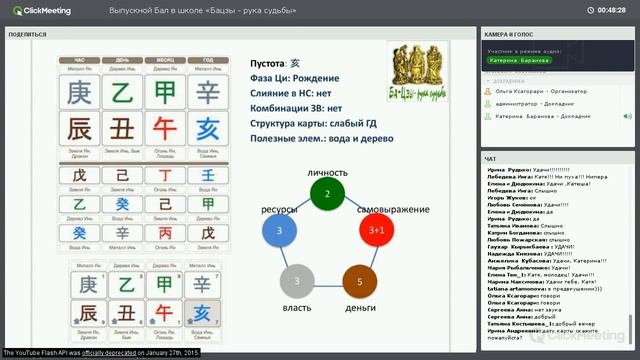Click the large green 乙 day stem cell
Viewport: 640px width, 360px height.
point(122,92)
